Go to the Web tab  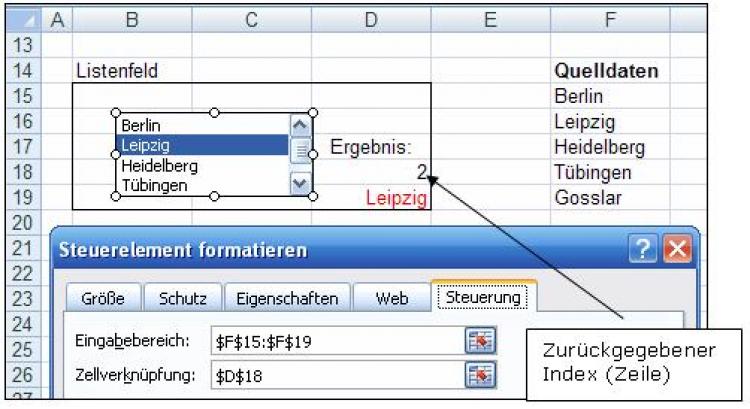[391, 298]
